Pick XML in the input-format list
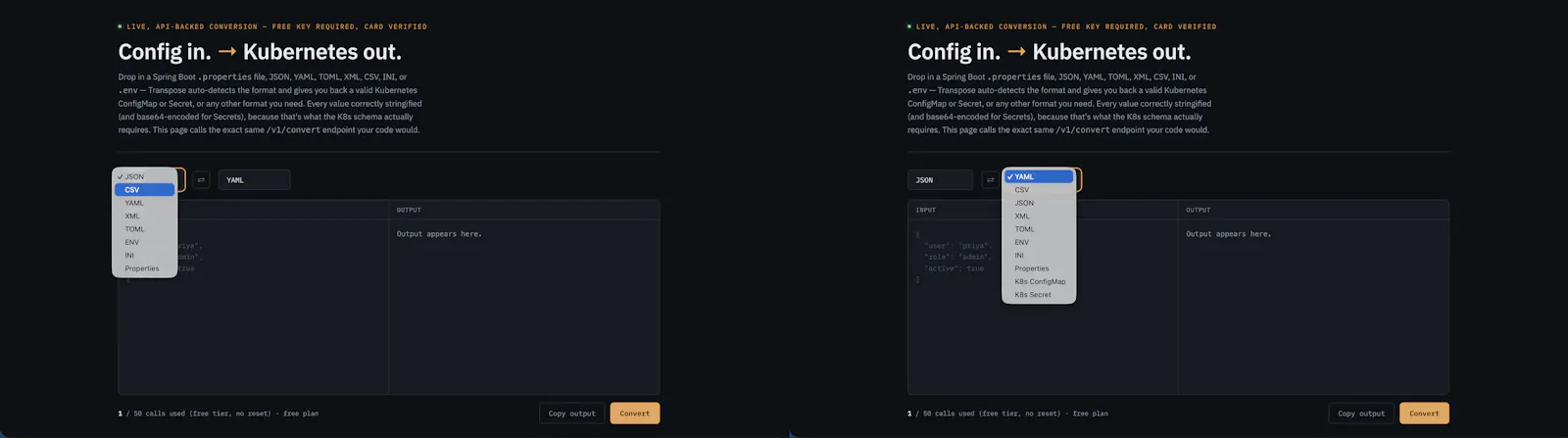The height and width of the screenshot is (438, 1568). [x=145, y=217]
